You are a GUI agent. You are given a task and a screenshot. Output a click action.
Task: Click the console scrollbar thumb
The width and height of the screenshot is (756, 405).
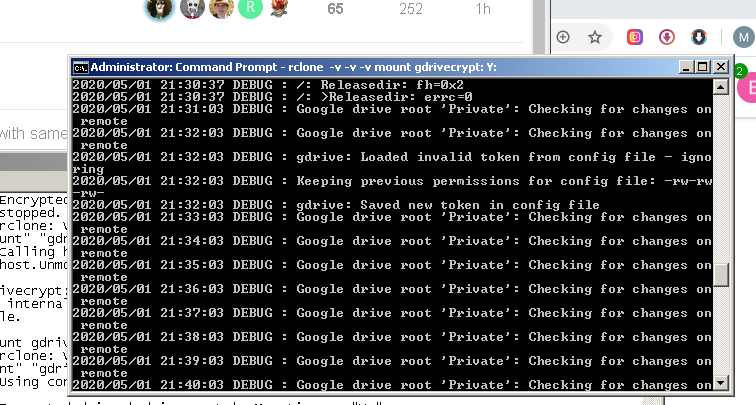pos(721,274)
